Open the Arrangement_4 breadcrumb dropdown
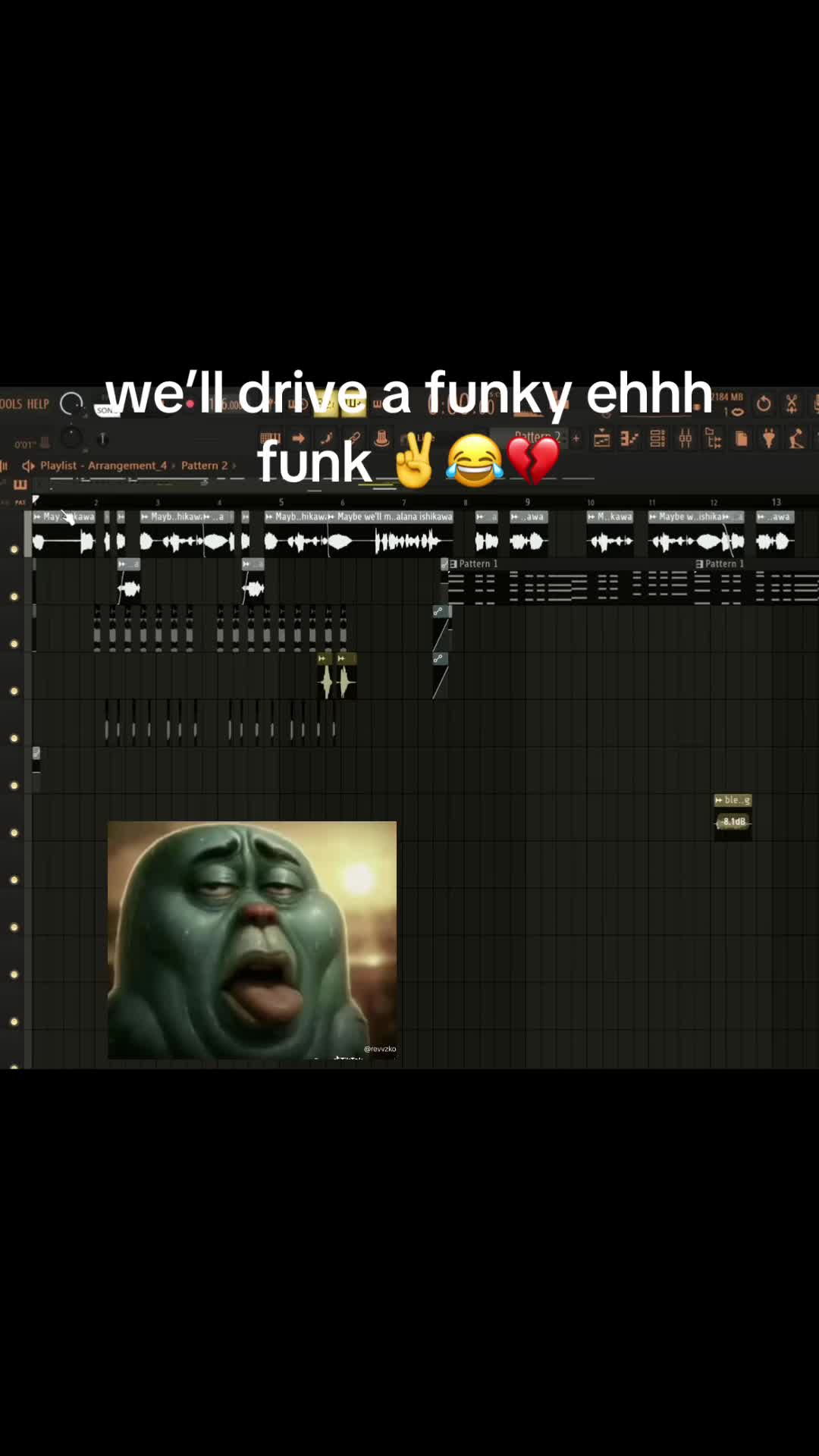Viewport: 819px width, 1456px height. click(127, 466)
